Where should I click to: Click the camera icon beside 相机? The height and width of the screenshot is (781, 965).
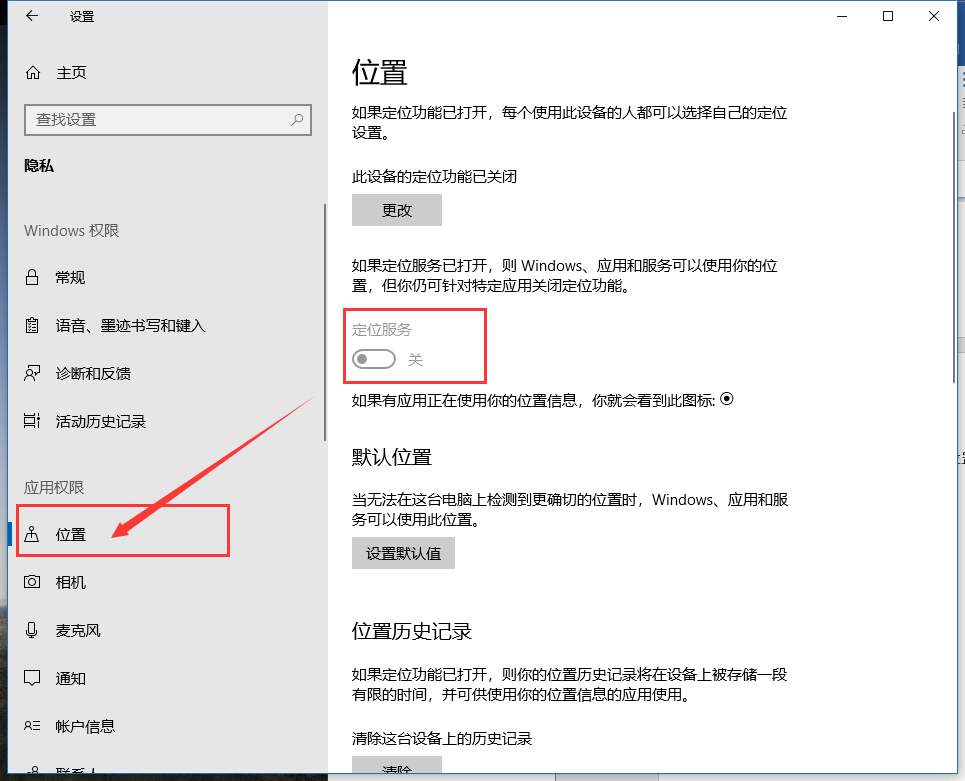point(32,582)
